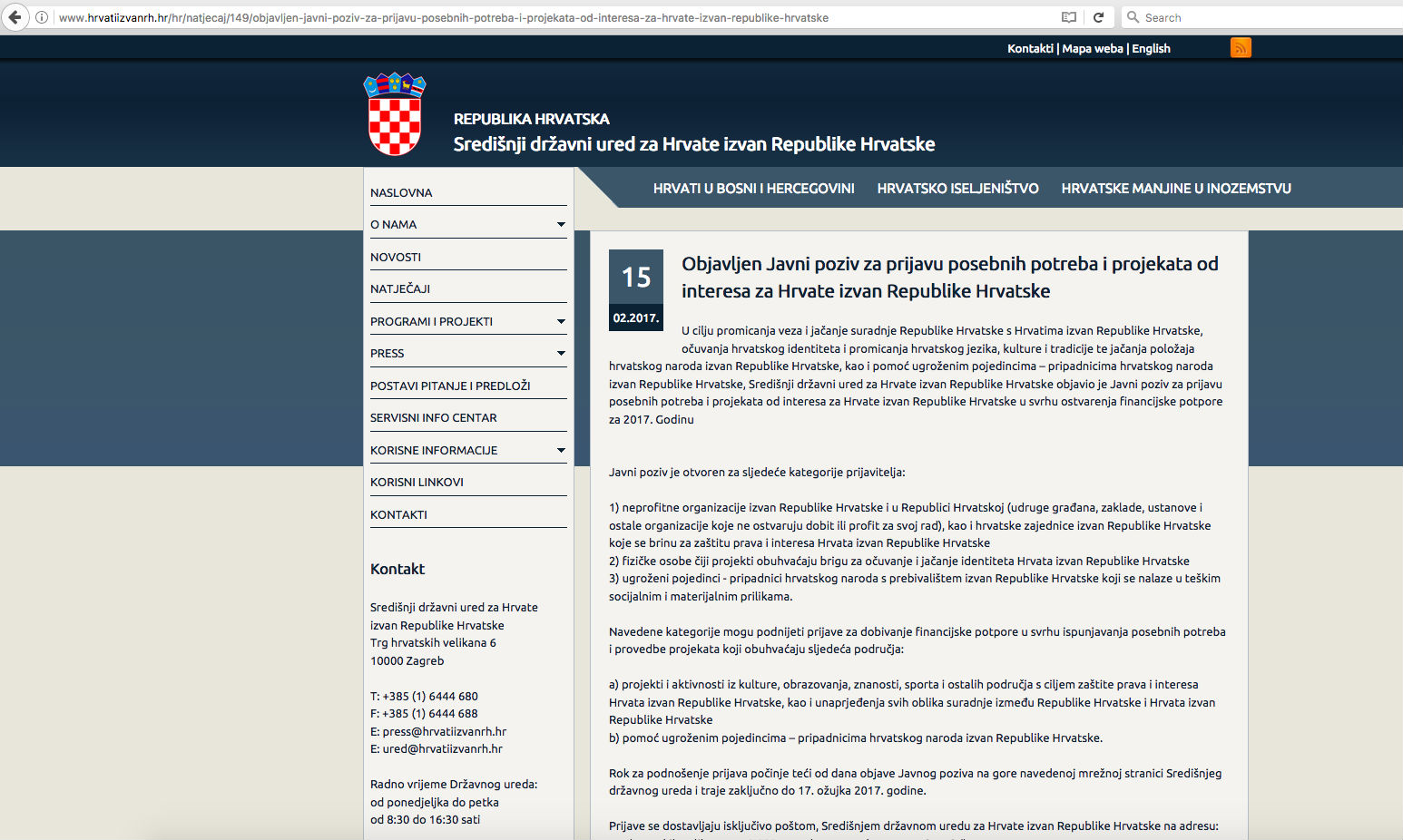Screen dimensions: 1403x840
Task: Click the site info icon in address bar
Action: point(42,17)
